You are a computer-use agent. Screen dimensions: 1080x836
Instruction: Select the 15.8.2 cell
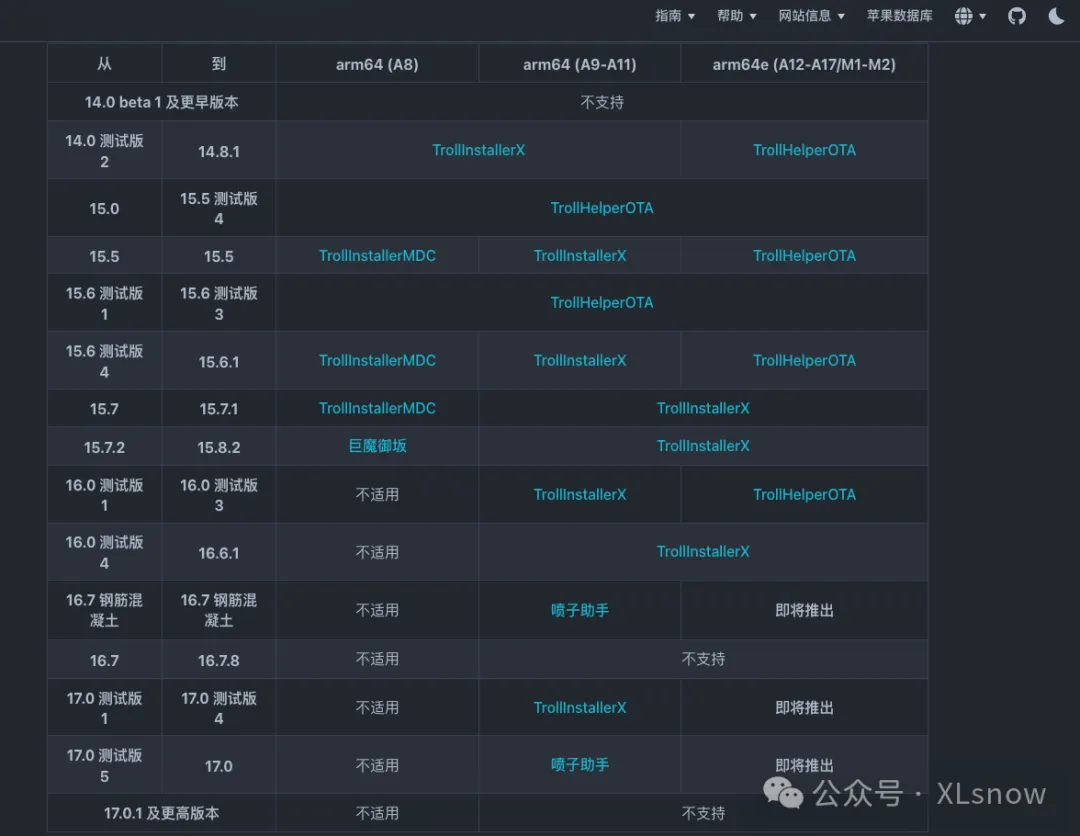point(219,448)
